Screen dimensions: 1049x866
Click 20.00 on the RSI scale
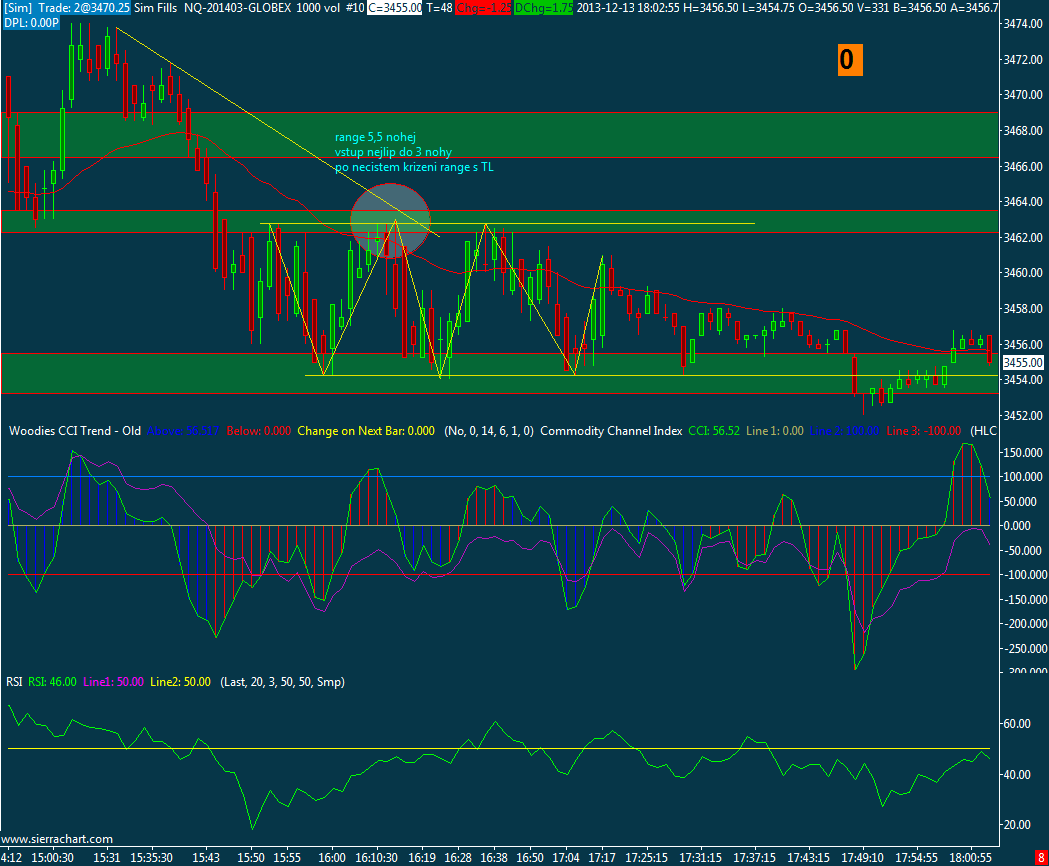[1017, 825]
